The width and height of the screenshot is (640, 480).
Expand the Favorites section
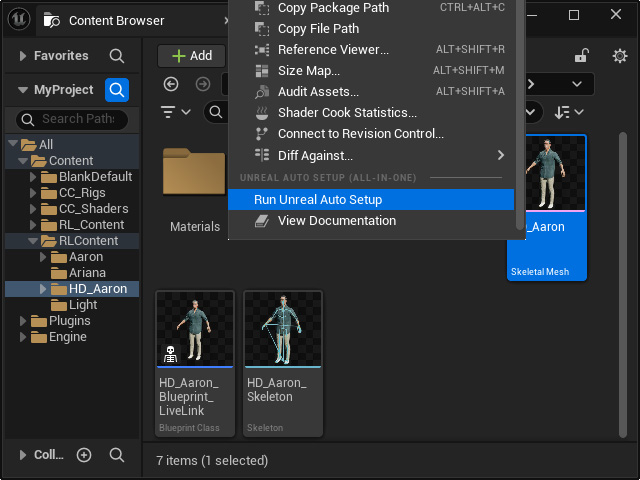coord(23,56)
